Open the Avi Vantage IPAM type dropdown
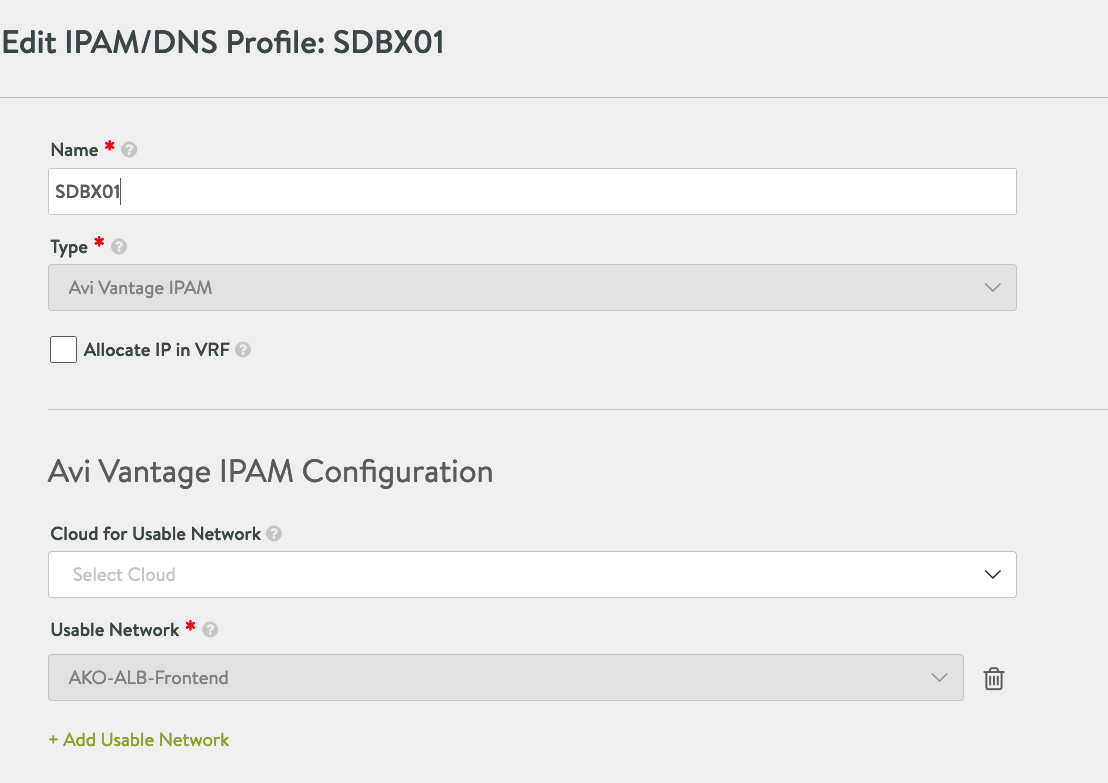Viewport: 1108px width, 783px height. coord(532,287)
